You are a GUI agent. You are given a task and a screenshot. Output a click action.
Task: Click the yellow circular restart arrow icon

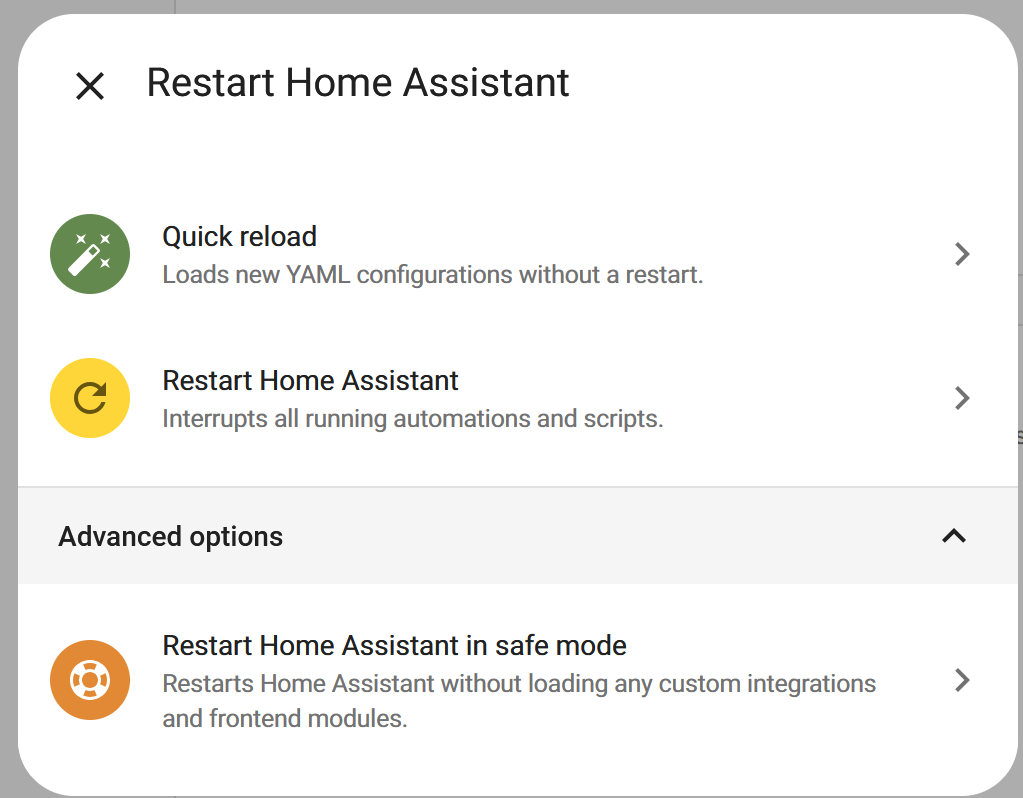click(x=90, y=398)
